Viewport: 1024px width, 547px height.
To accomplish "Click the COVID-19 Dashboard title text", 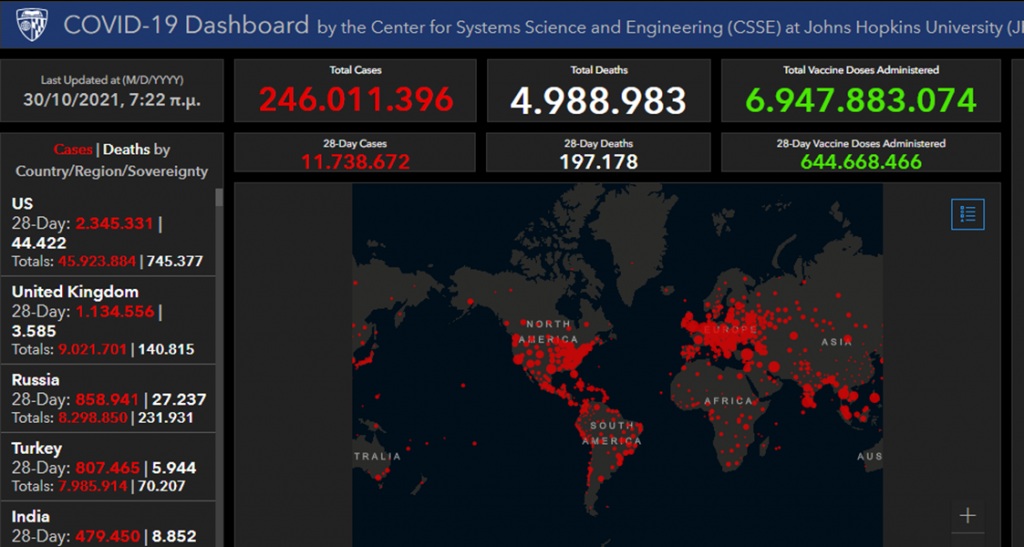I will point(186,25).
